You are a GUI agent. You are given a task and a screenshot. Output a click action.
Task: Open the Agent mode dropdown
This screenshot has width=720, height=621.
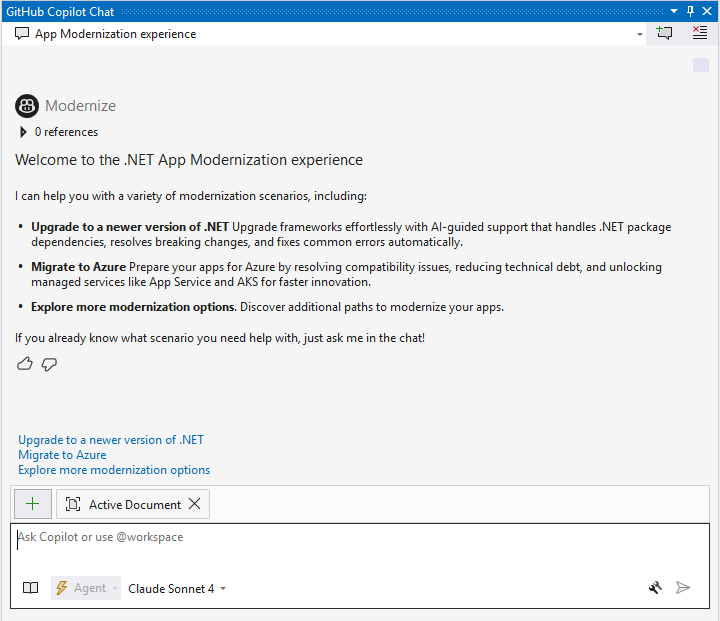pos(86,588)
